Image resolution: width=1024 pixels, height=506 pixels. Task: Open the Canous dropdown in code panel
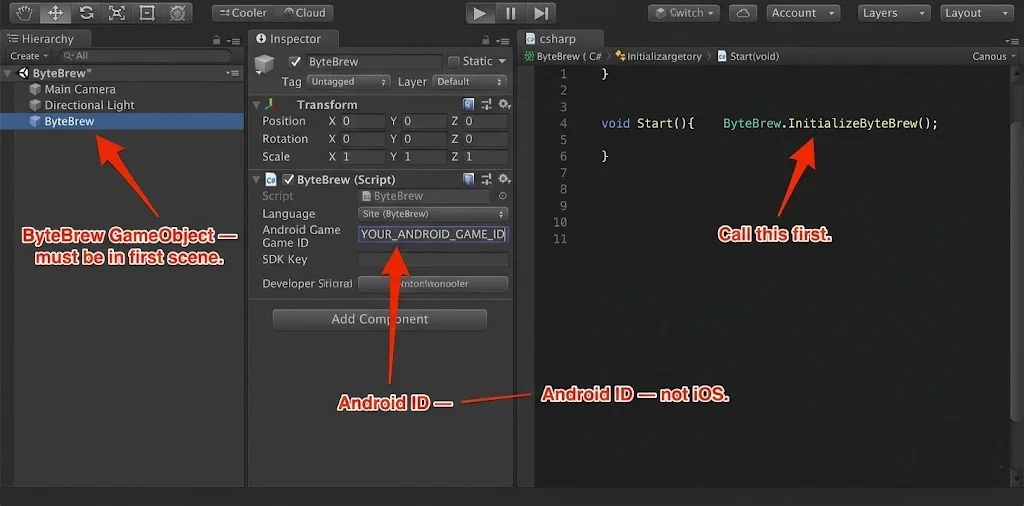point(994,56)
